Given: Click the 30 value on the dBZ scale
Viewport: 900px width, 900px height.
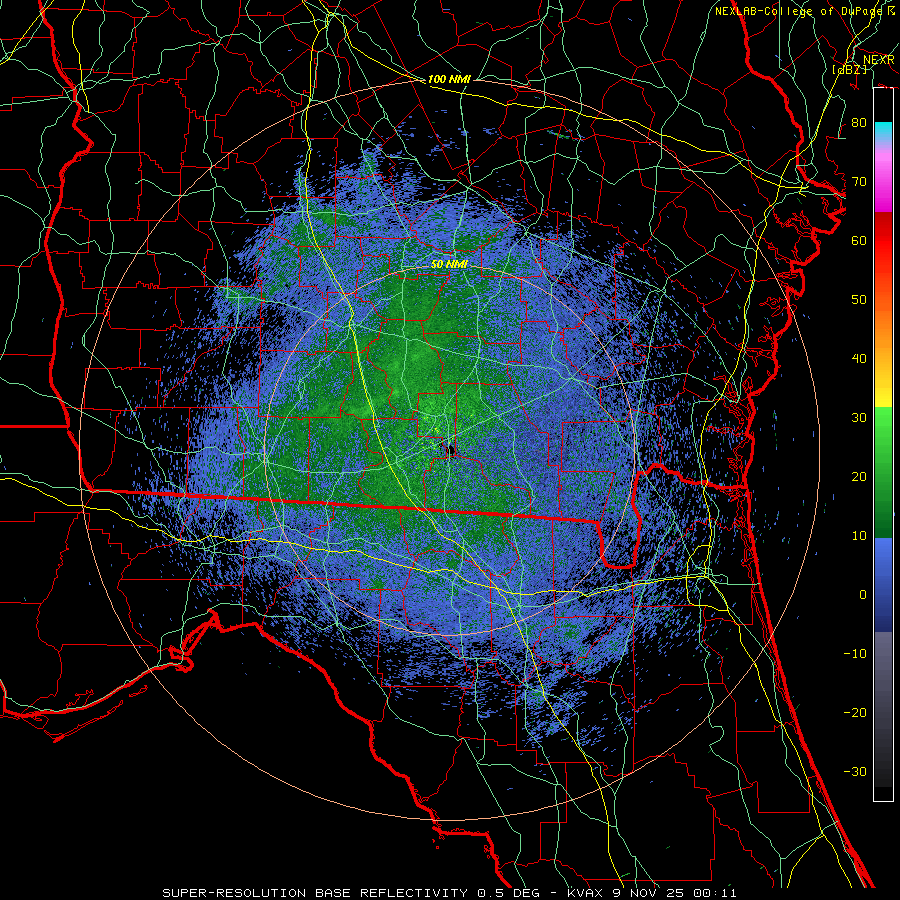Looking at the screenshot, I should pos(859,417).
